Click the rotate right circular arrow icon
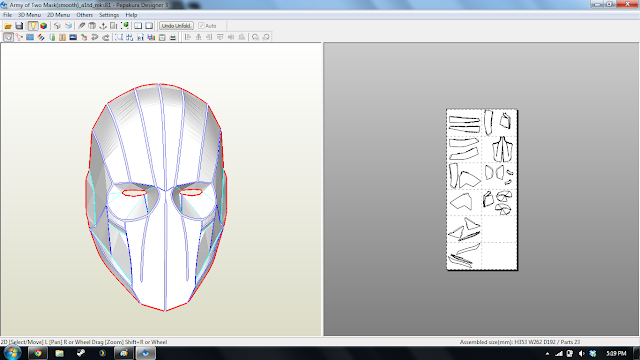Screen dimensions: 640x360 tap(266, 37)
